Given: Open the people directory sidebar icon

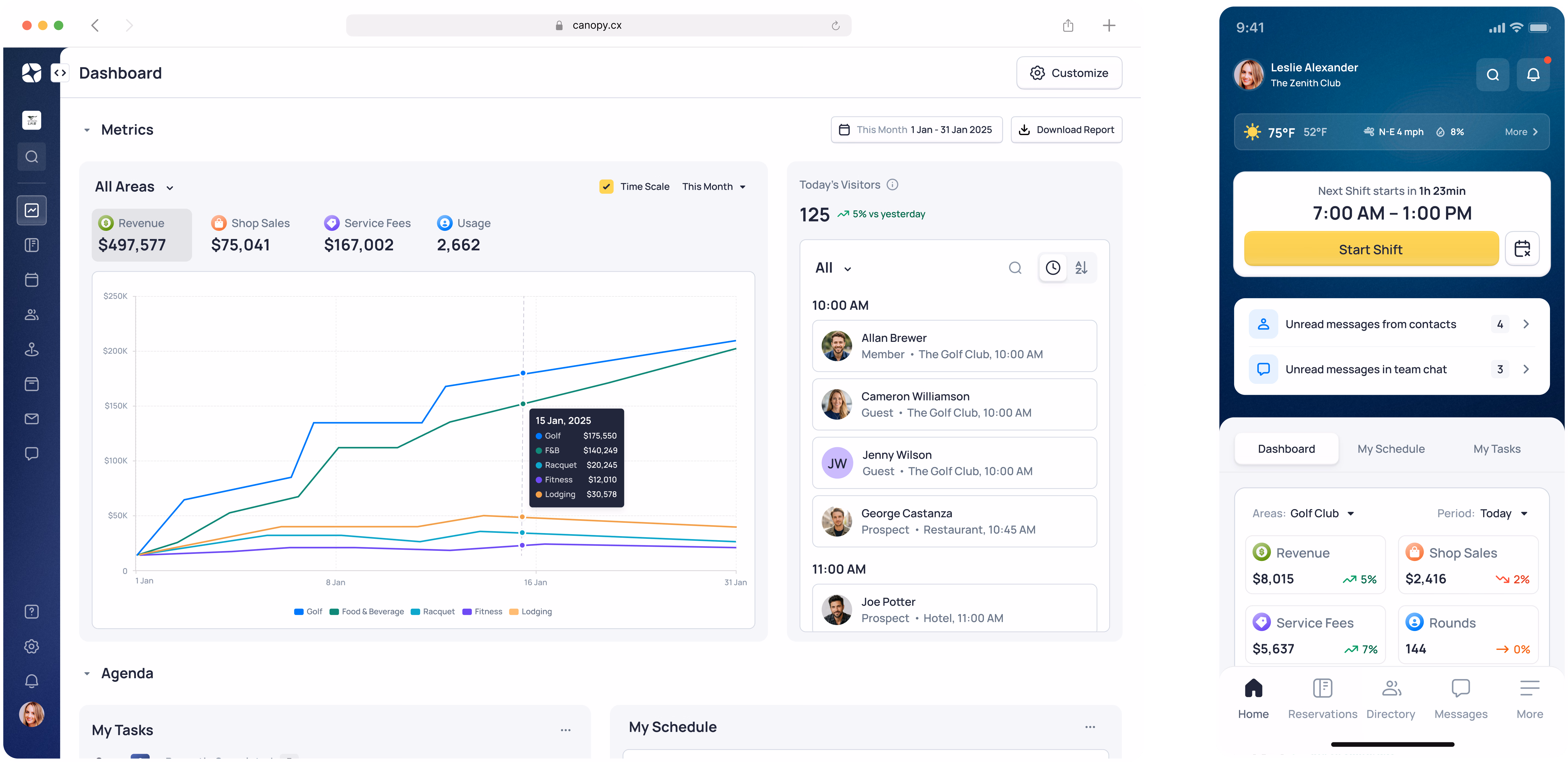Looking at the screenshot, I should [32, 314].
